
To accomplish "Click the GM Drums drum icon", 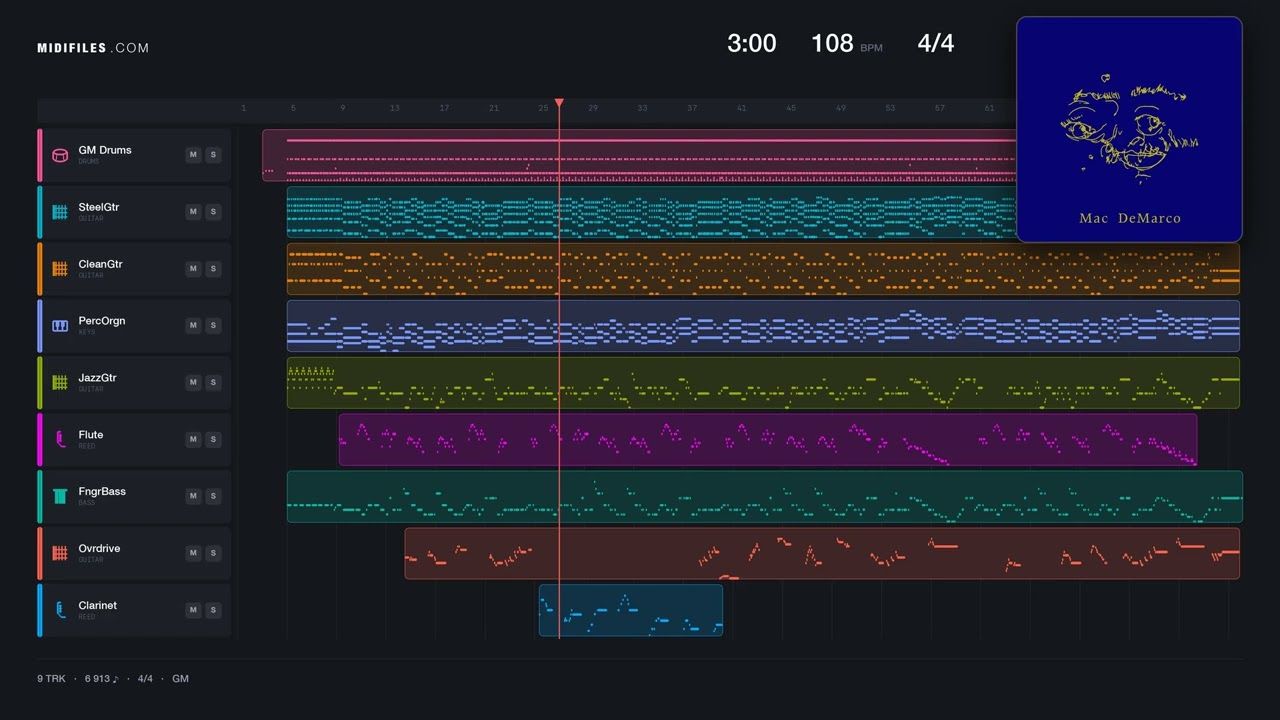I will 60,155.
